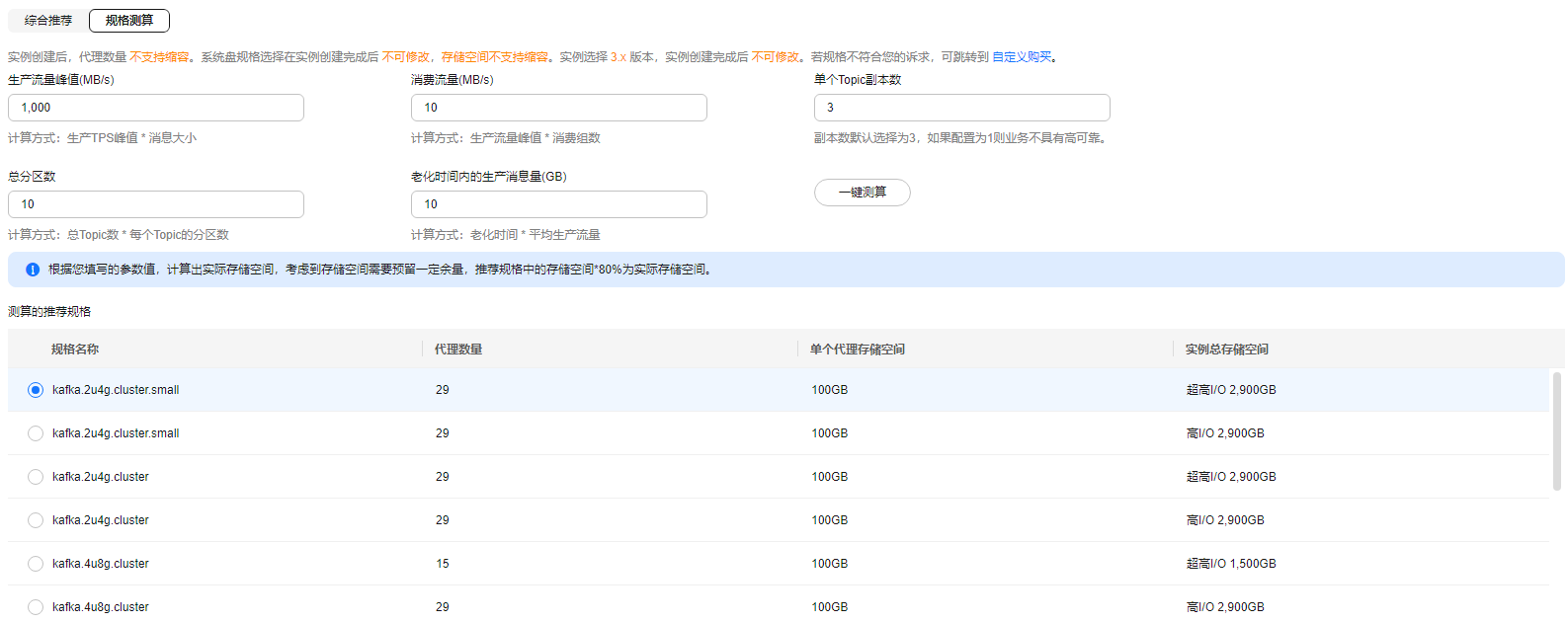Click the 测算的推荐规格 heading

tap(49, 312)
